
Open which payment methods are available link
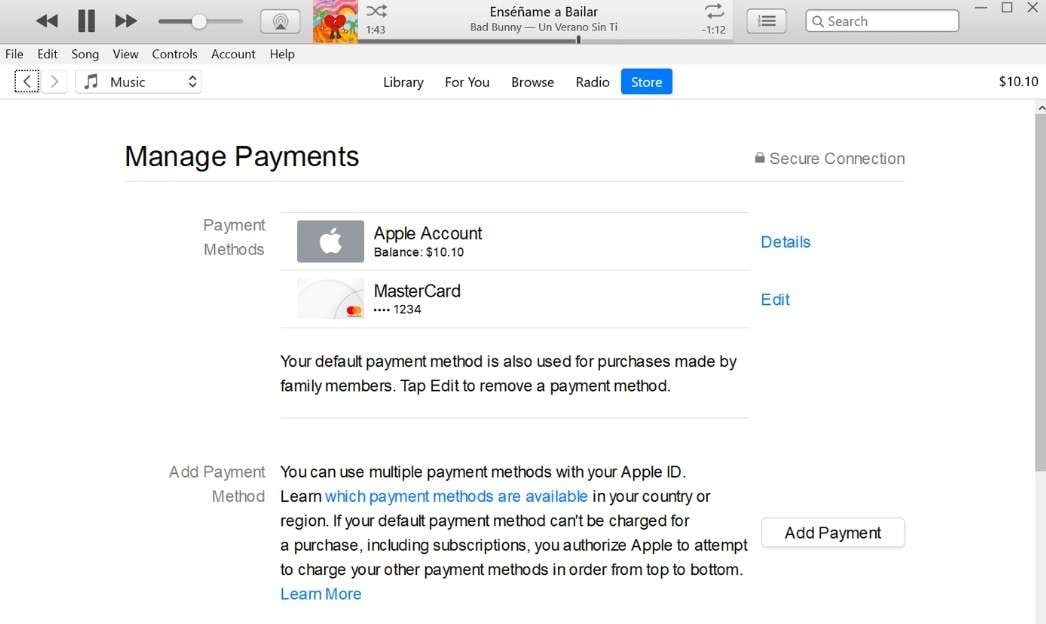coord(456,497)
